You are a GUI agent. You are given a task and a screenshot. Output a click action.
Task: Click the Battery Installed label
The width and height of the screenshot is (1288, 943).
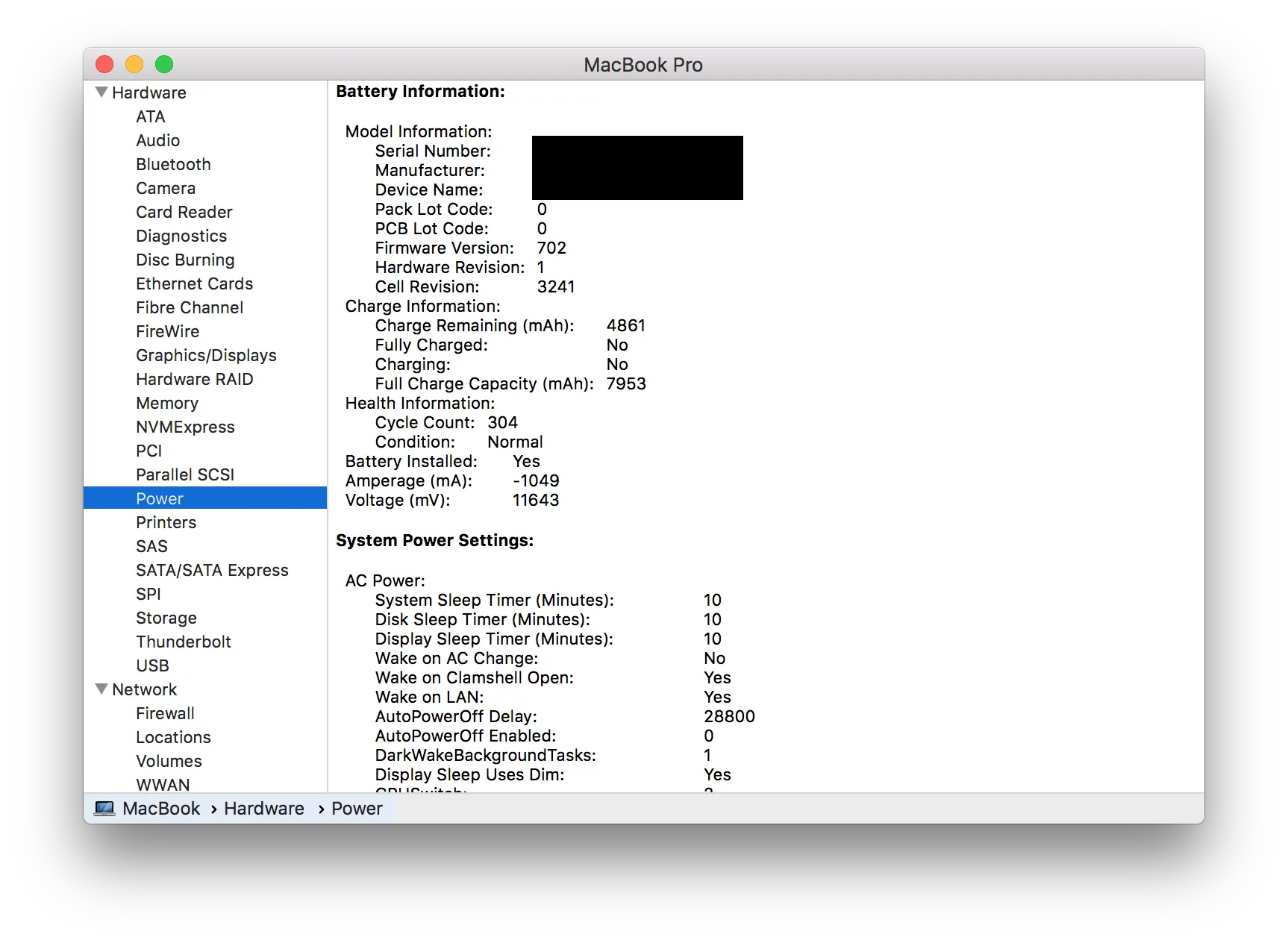(411, 461)
